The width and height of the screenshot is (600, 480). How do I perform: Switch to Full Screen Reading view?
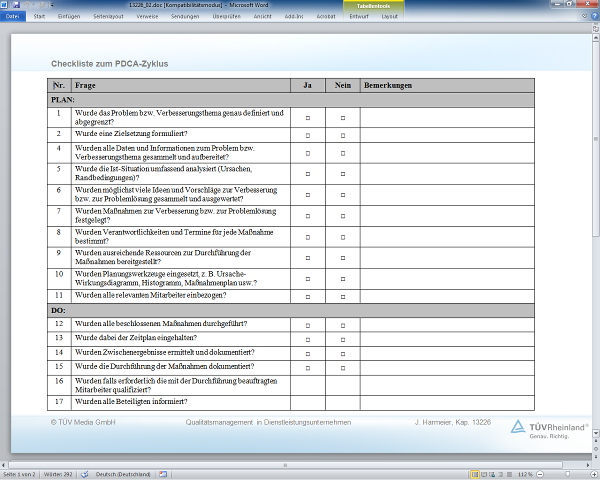coord(483,472)
